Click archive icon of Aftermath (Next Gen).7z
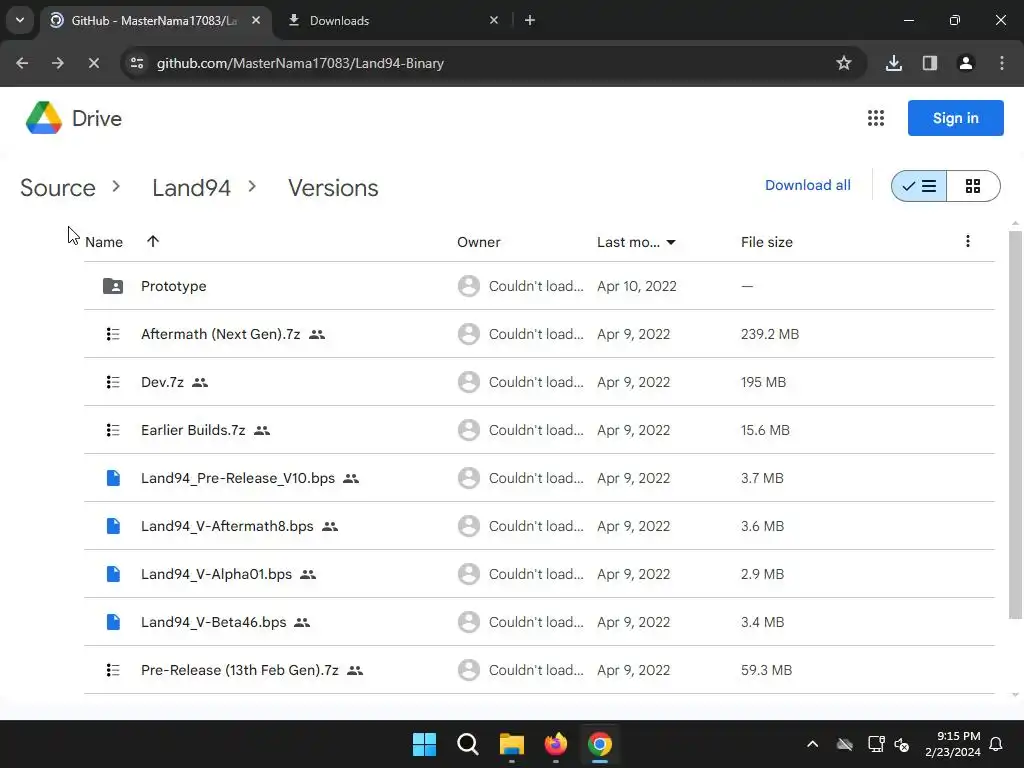Image resolution: width=1024 pixels, height=768 pixels. tap(113, 334)
